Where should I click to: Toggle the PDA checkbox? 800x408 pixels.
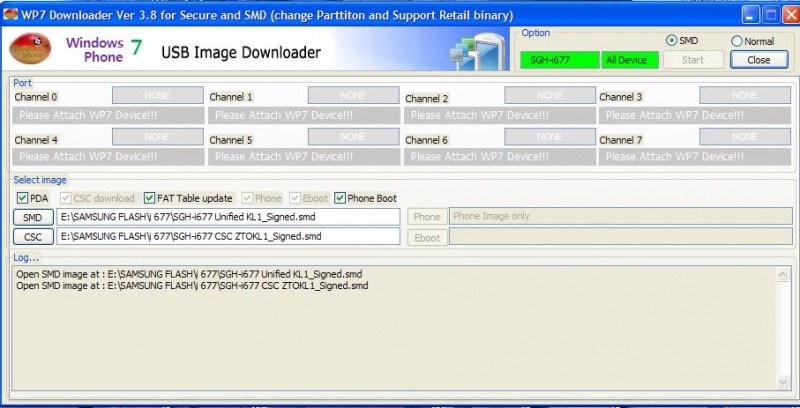[22, 198]
